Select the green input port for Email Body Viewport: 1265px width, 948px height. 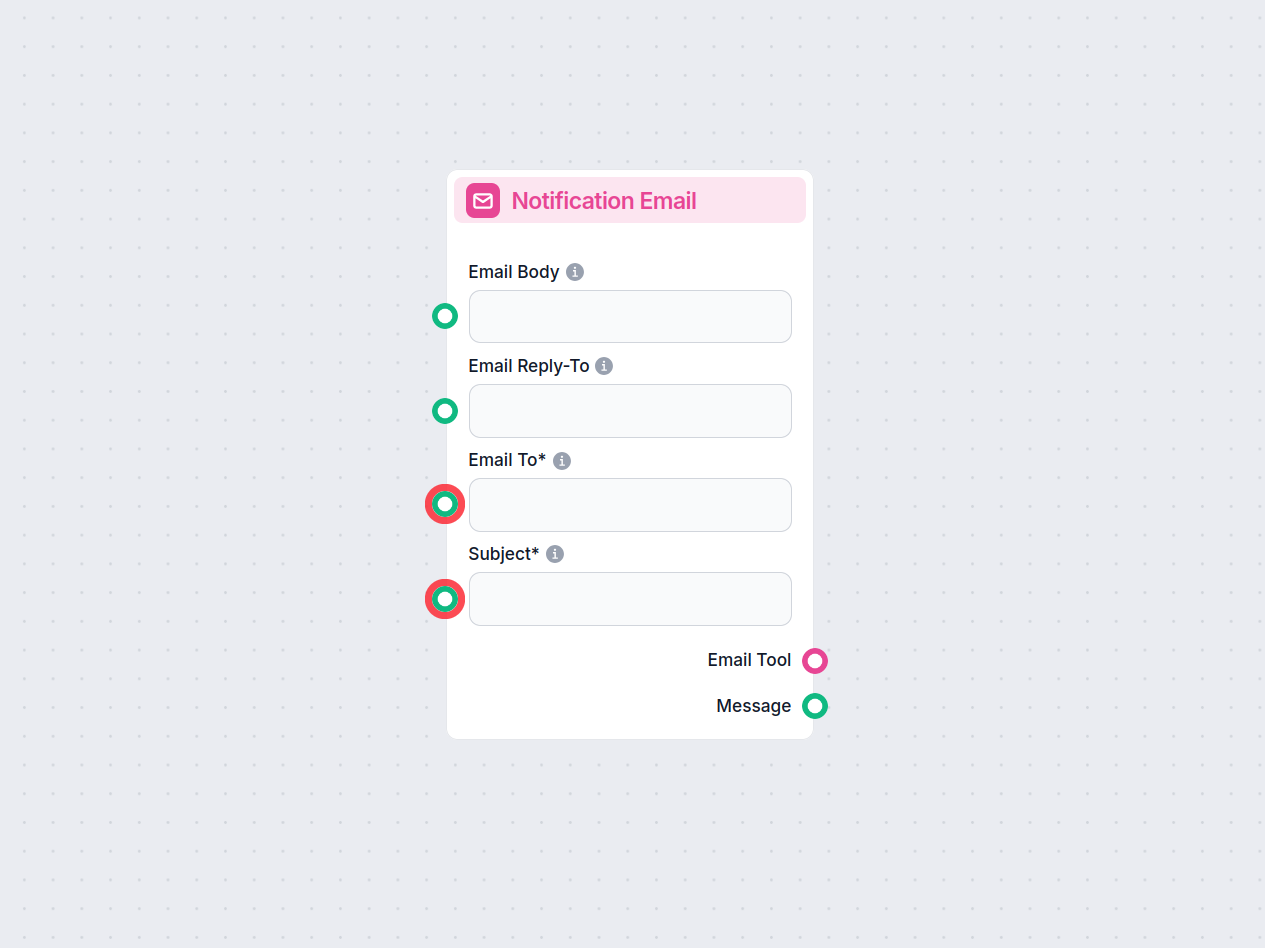(445, 315)
